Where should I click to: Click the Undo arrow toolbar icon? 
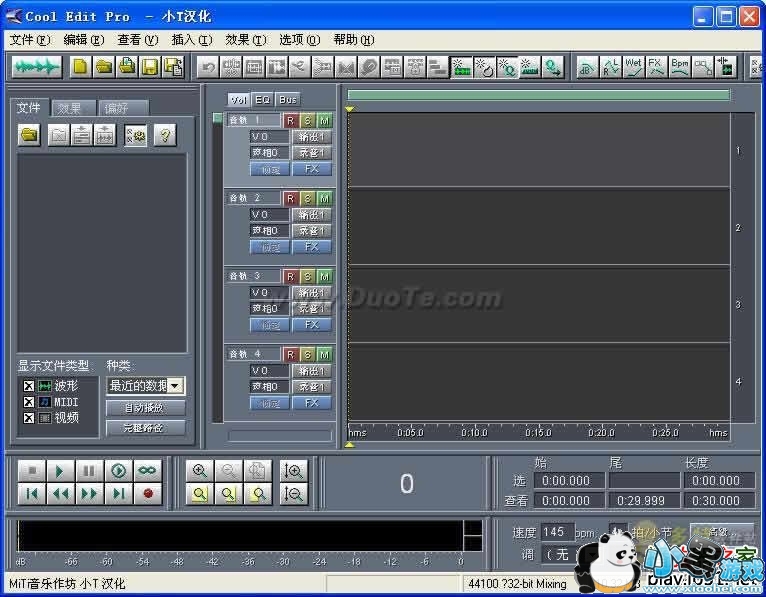point(209,67)
